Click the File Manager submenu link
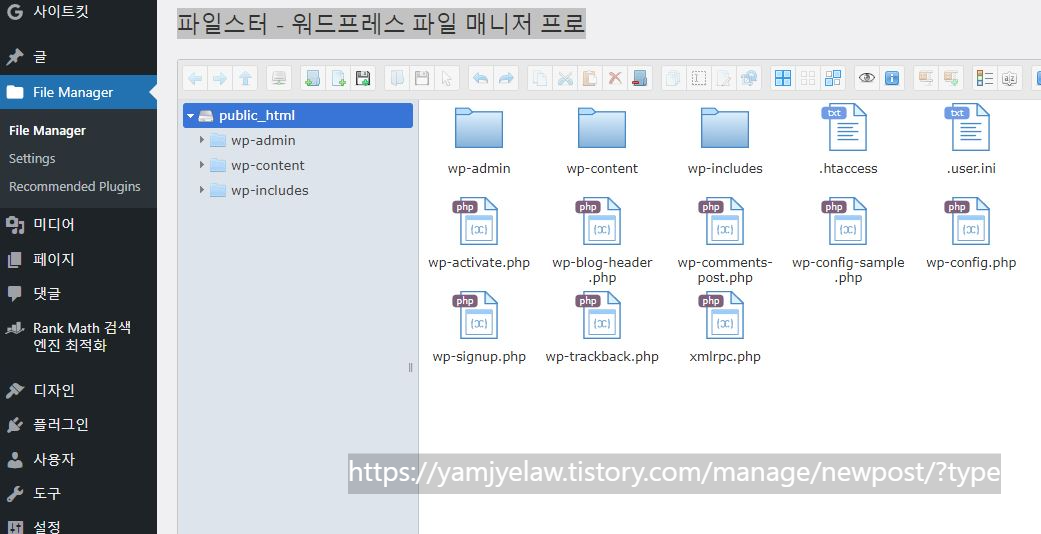1041x534 pixels. click(47, 131)
